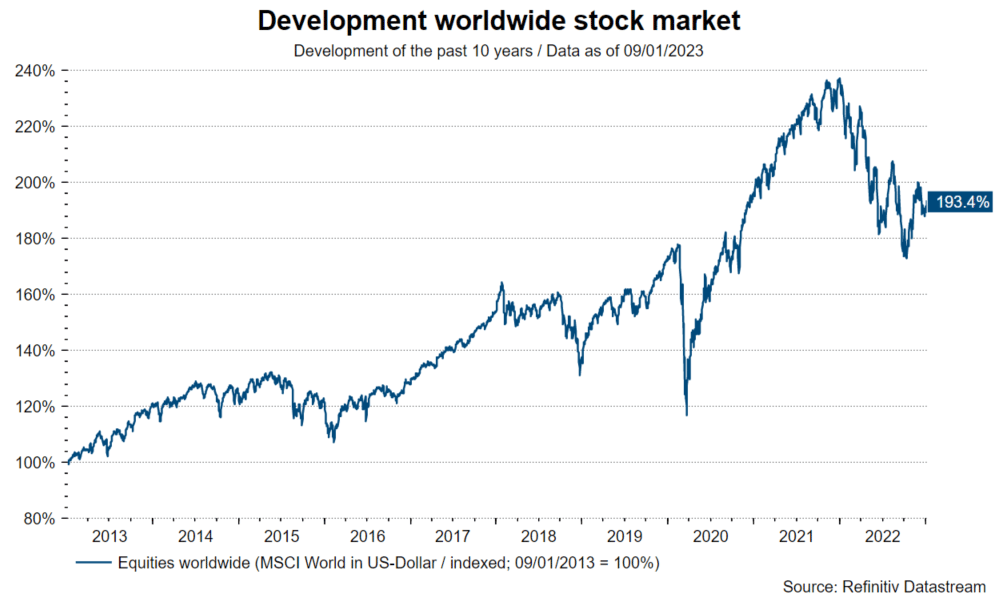Viewport: 997px width, 598px height.
Task: Select the 2020 x-axis year label
Action: coord(710,536)
